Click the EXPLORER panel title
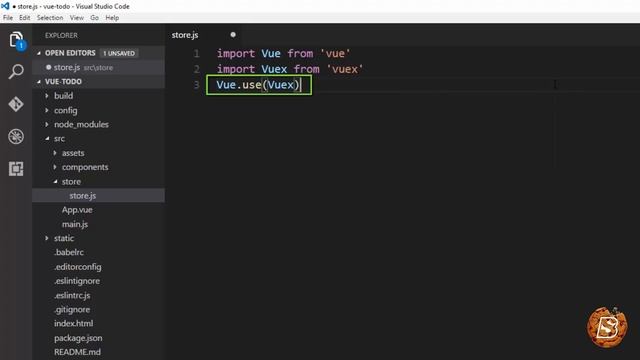 click(x=61, y=36)
